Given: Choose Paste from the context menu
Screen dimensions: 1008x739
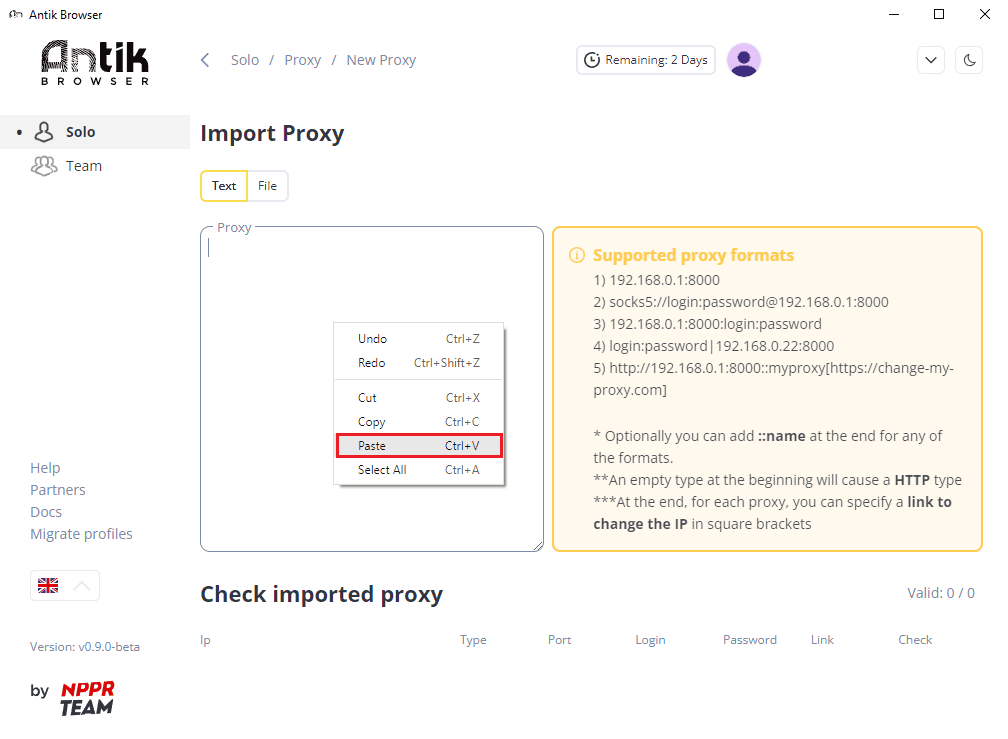Looking at the screenshot, I should tap(418, 446).
